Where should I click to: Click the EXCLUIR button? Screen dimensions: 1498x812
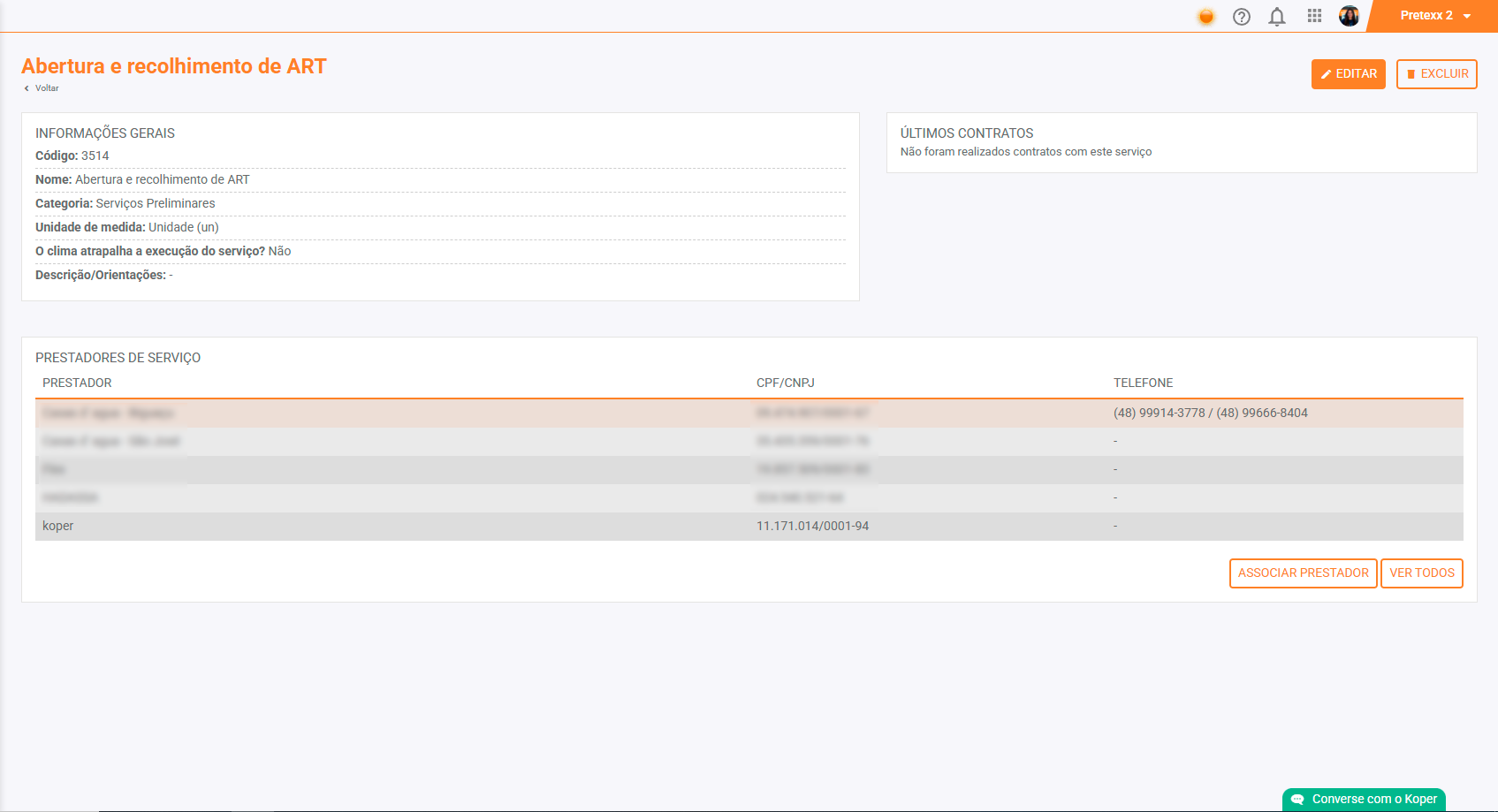pyautogui.click(x=1436, y=74)
